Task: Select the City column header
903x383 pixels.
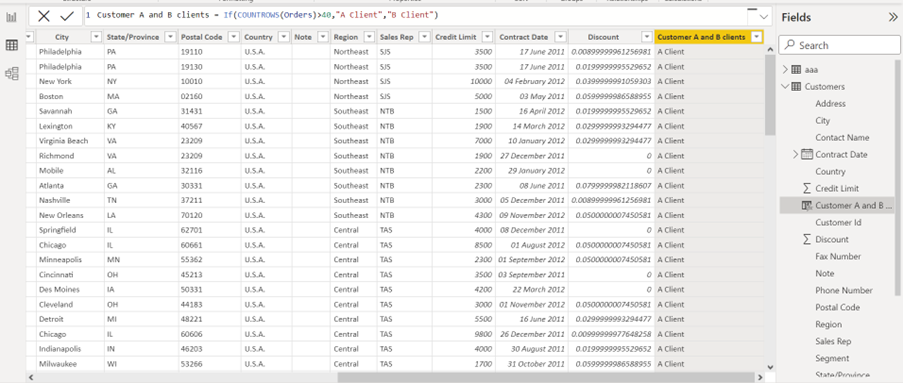Action: point(69,37)
